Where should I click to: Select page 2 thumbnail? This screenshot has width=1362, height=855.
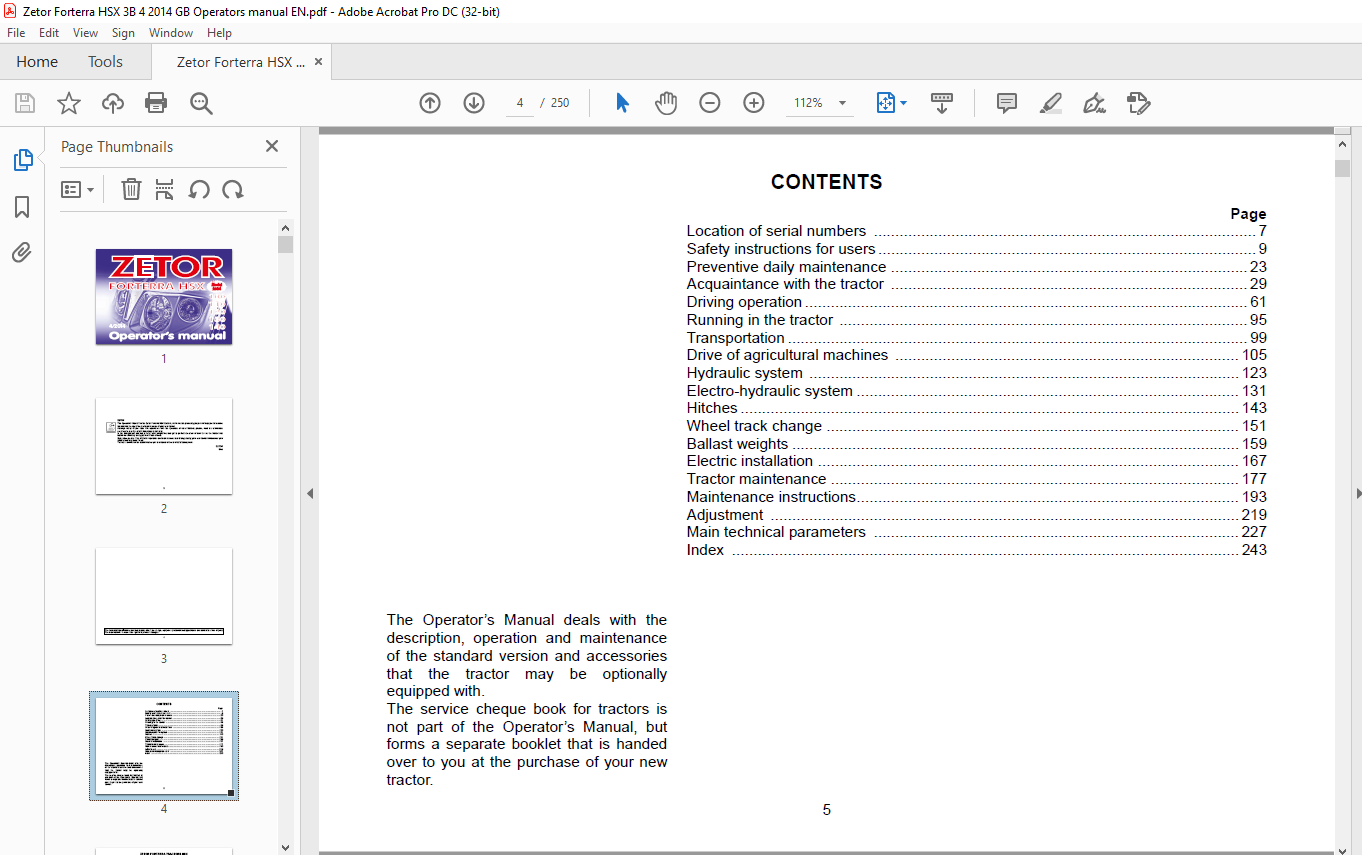point(164,446)
